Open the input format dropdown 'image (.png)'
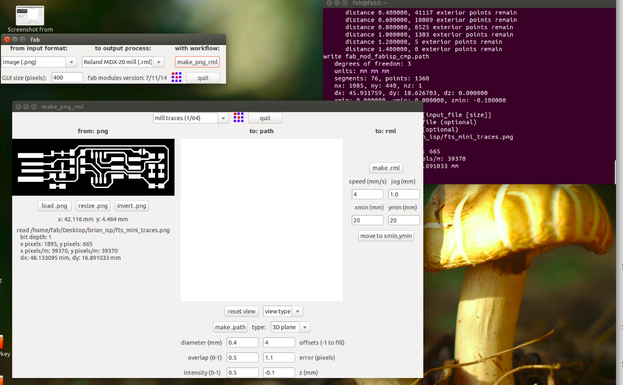Screen dimensions: 623x385 39,62
